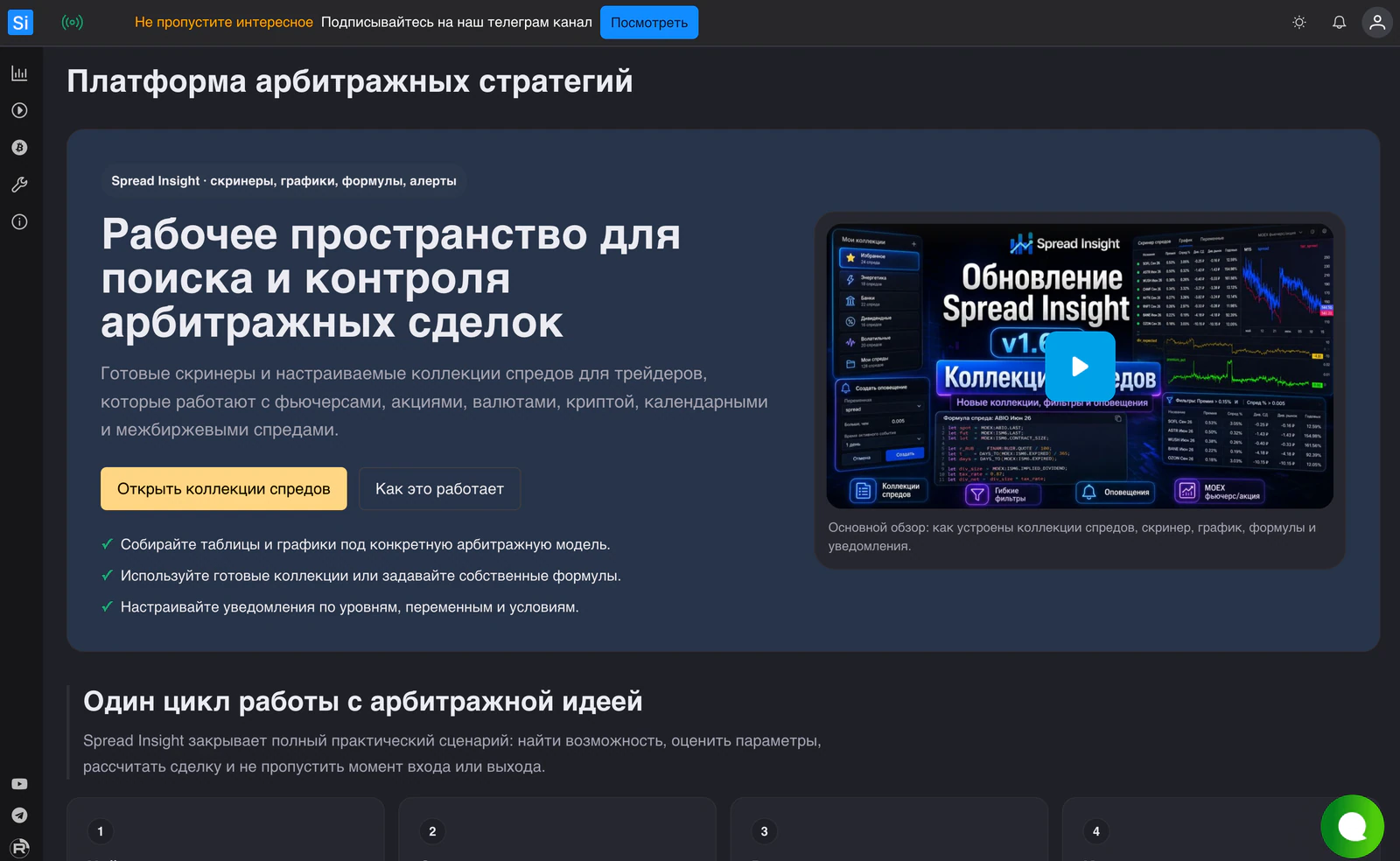Click the step 1 number badge
1400x861 pixels.
point(101,831)
